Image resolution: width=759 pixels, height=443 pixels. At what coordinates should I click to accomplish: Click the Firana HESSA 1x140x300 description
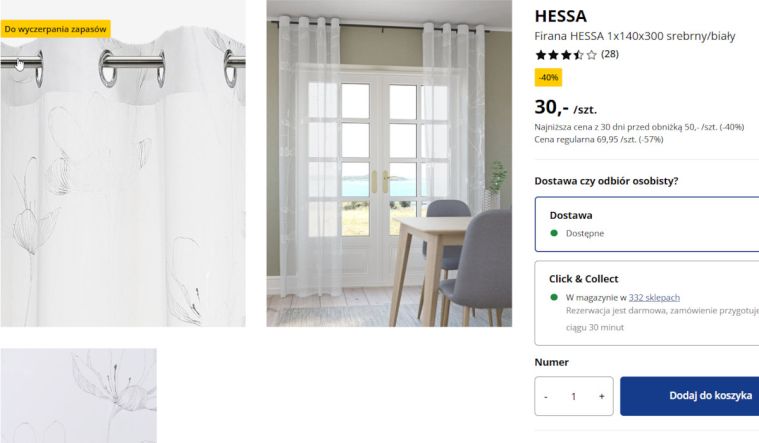[x=635, y=36]
